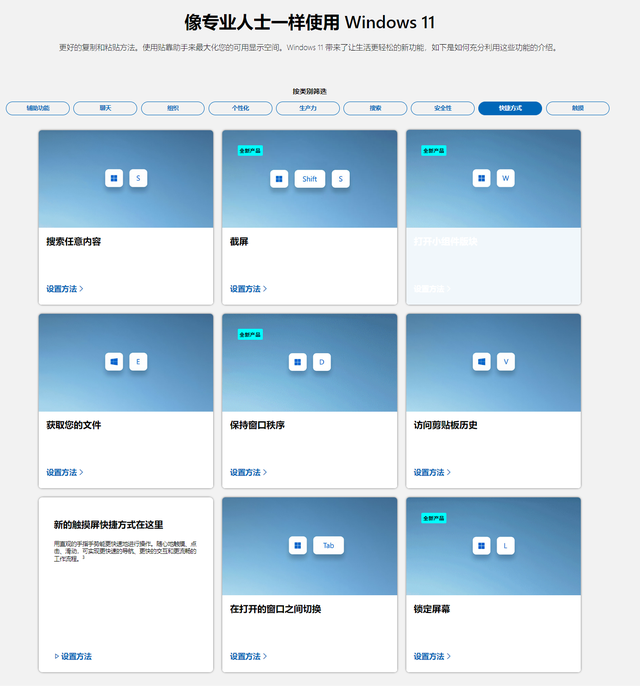Click the E key icon in 获取您的文件 card
Viewport: 640px width, 700px height.
pyautogui.click(x=138, y=362)
